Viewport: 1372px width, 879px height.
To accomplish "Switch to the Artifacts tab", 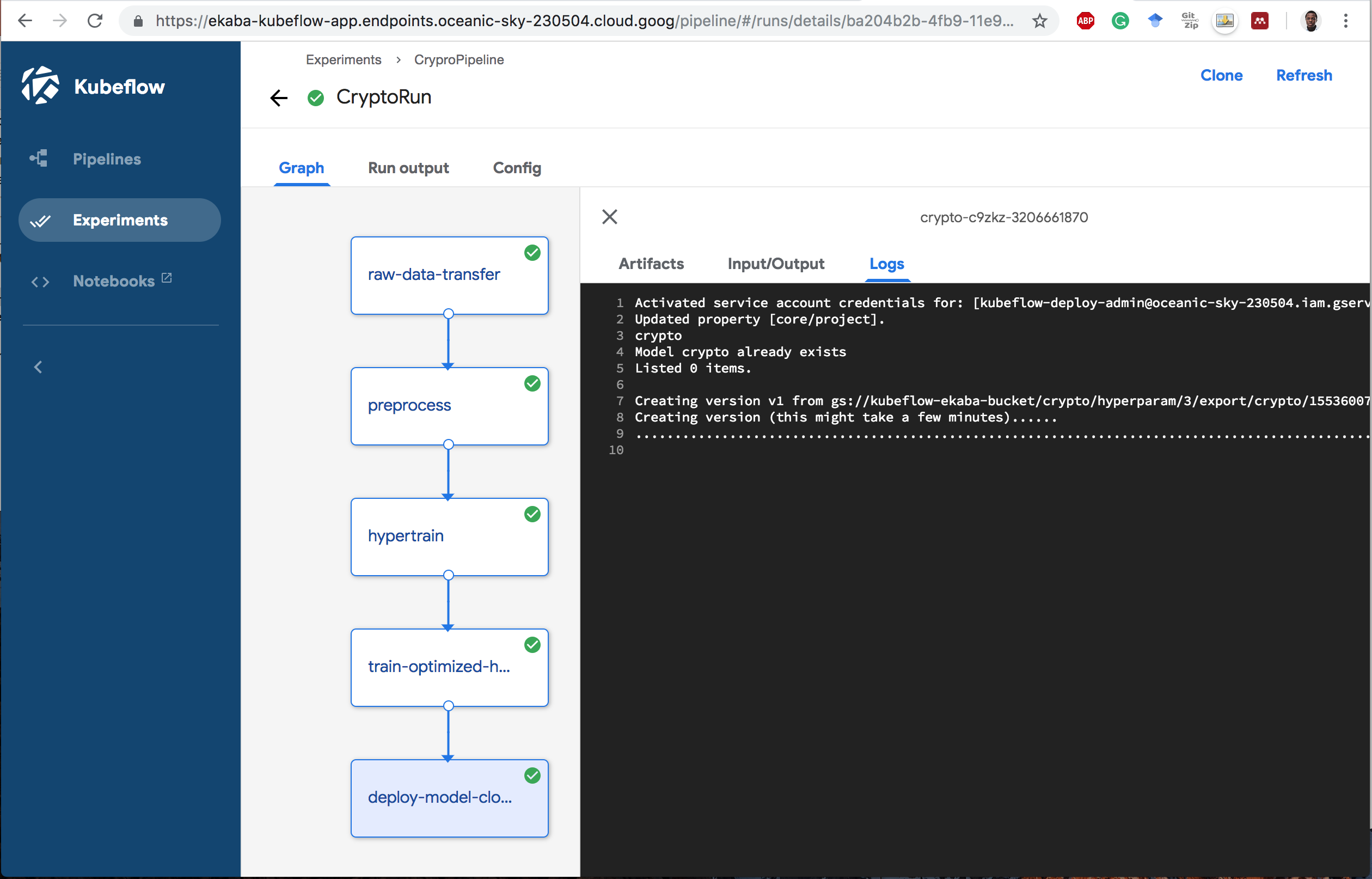I will (652, 263).
